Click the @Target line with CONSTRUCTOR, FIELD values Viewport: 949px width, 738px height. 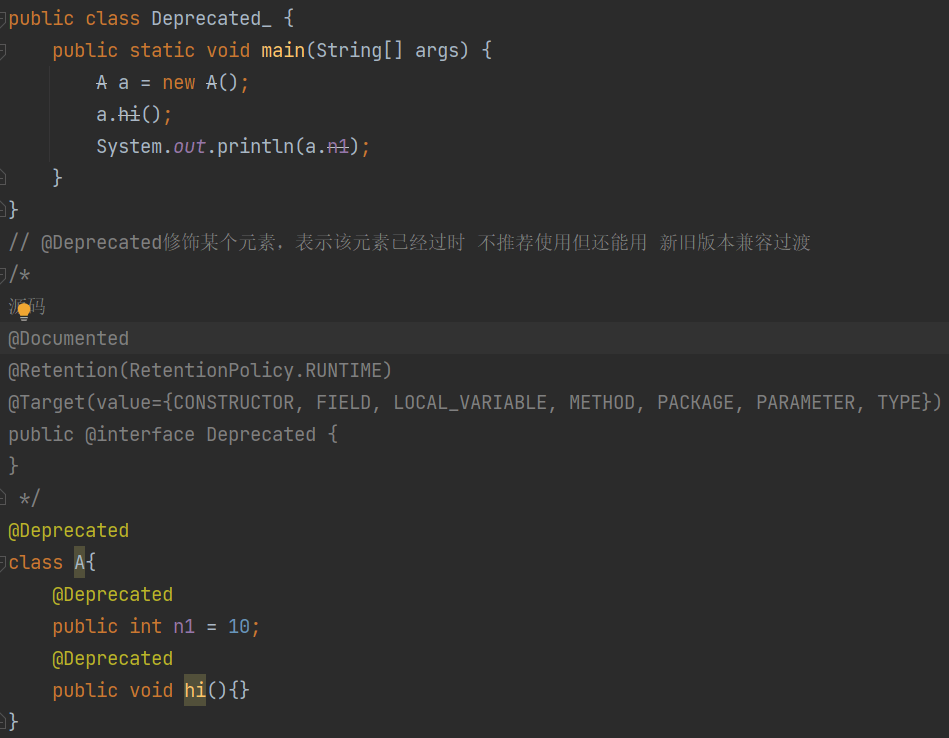pyautogui.click(x=474, y=403)
